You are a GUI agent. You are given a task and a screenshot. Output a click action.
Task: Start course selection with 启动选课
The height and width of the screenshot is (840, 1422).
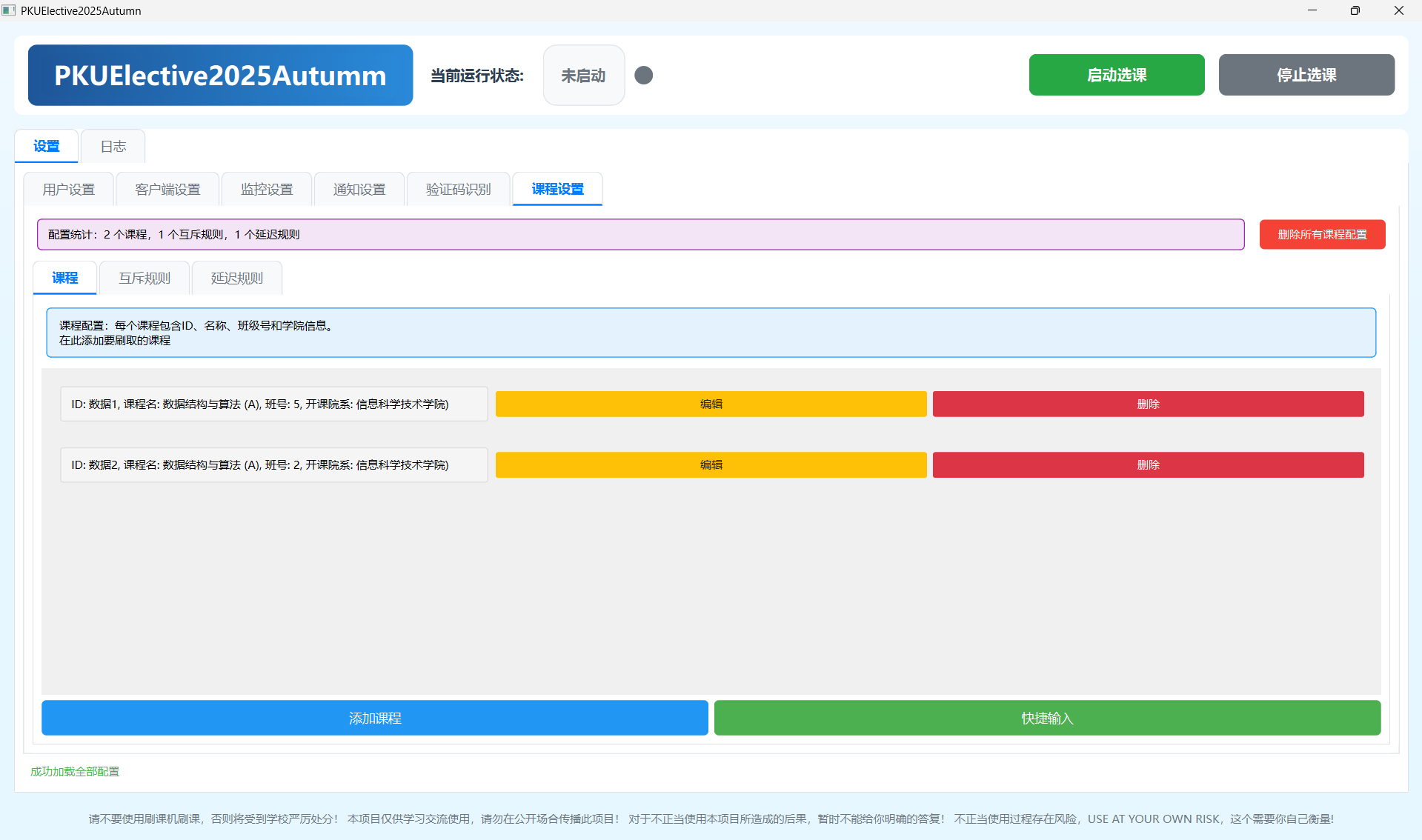pos(1116,75)
